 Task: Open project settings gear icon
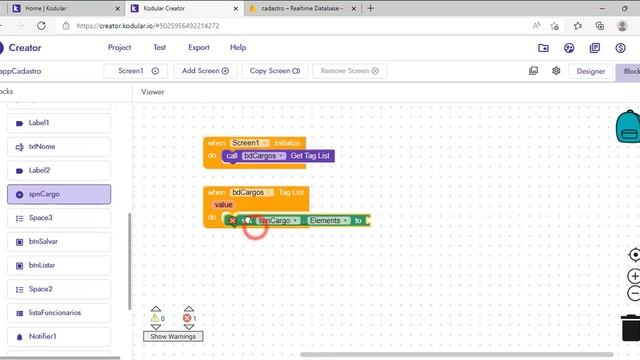coord(556,71)
